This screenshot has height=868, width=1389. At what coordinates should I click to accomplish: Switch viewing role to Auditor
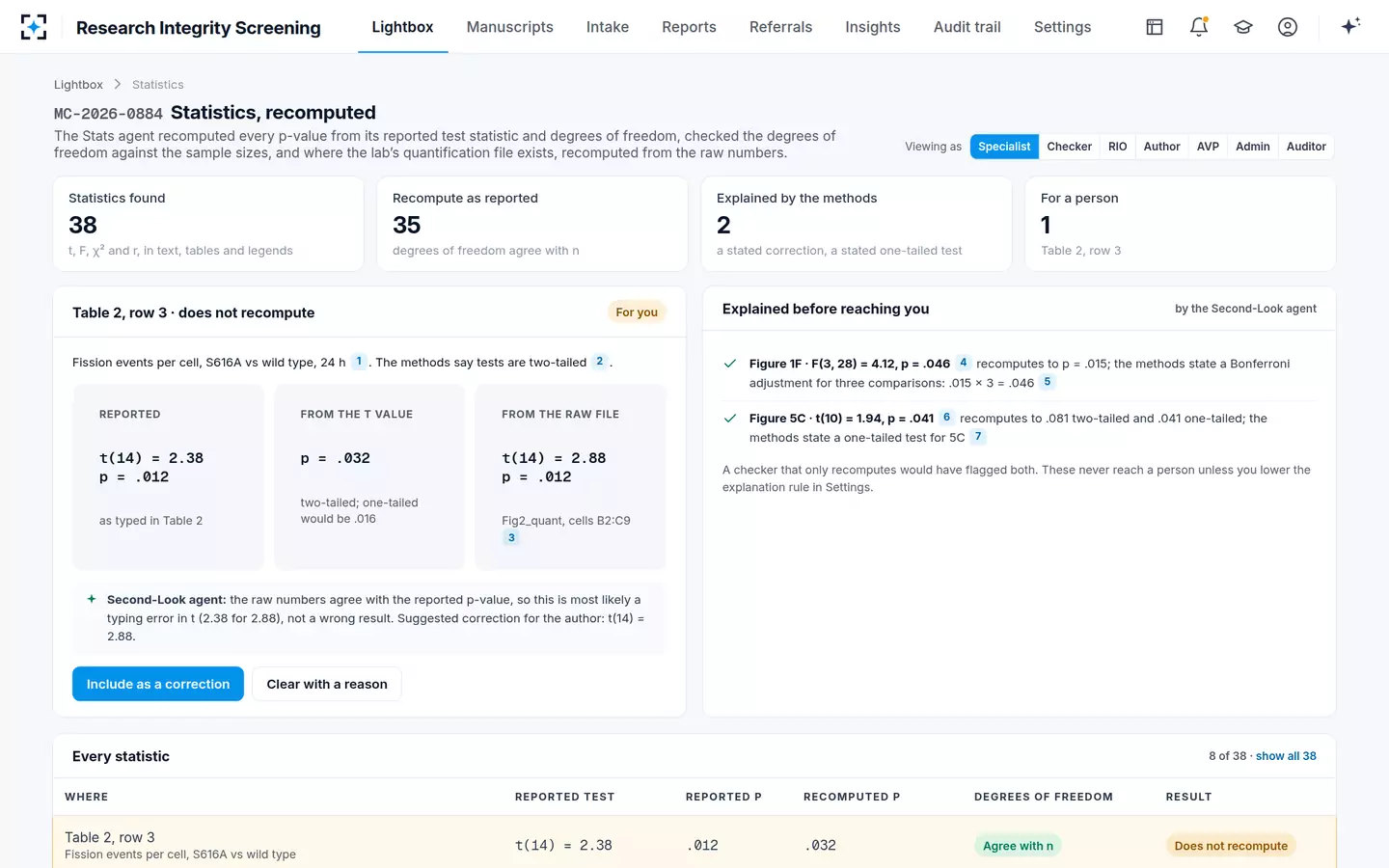tap(1306, 147)
